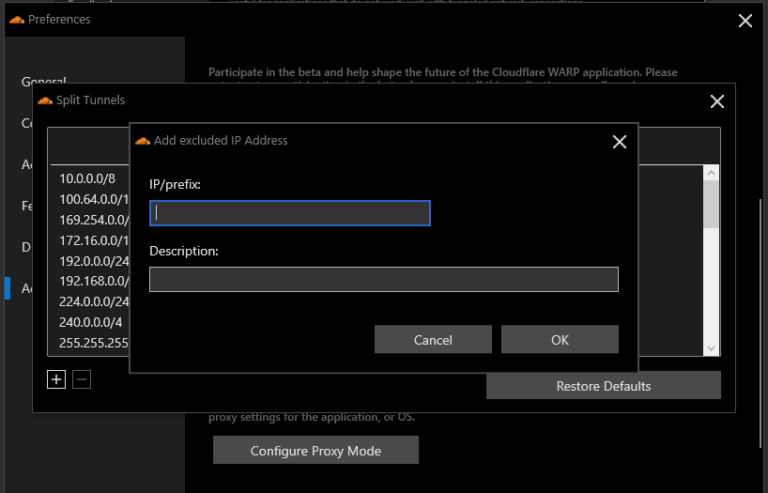This screenshot has width=768, height=493.
Task: Click Cloudflare logo in Preferences title bar
Action: click(16, 20)
